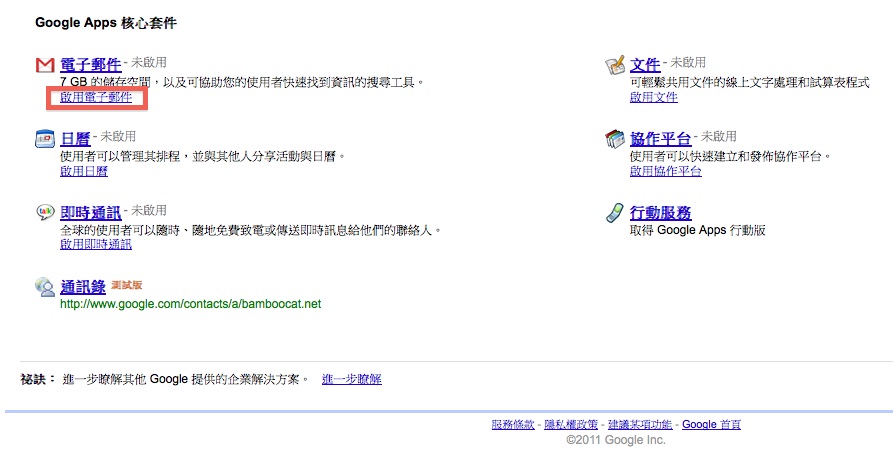Activate the 啟用文件 link
Image resolution: width=893 pixels, height=453 pixels.
click(x=653, y=97)
